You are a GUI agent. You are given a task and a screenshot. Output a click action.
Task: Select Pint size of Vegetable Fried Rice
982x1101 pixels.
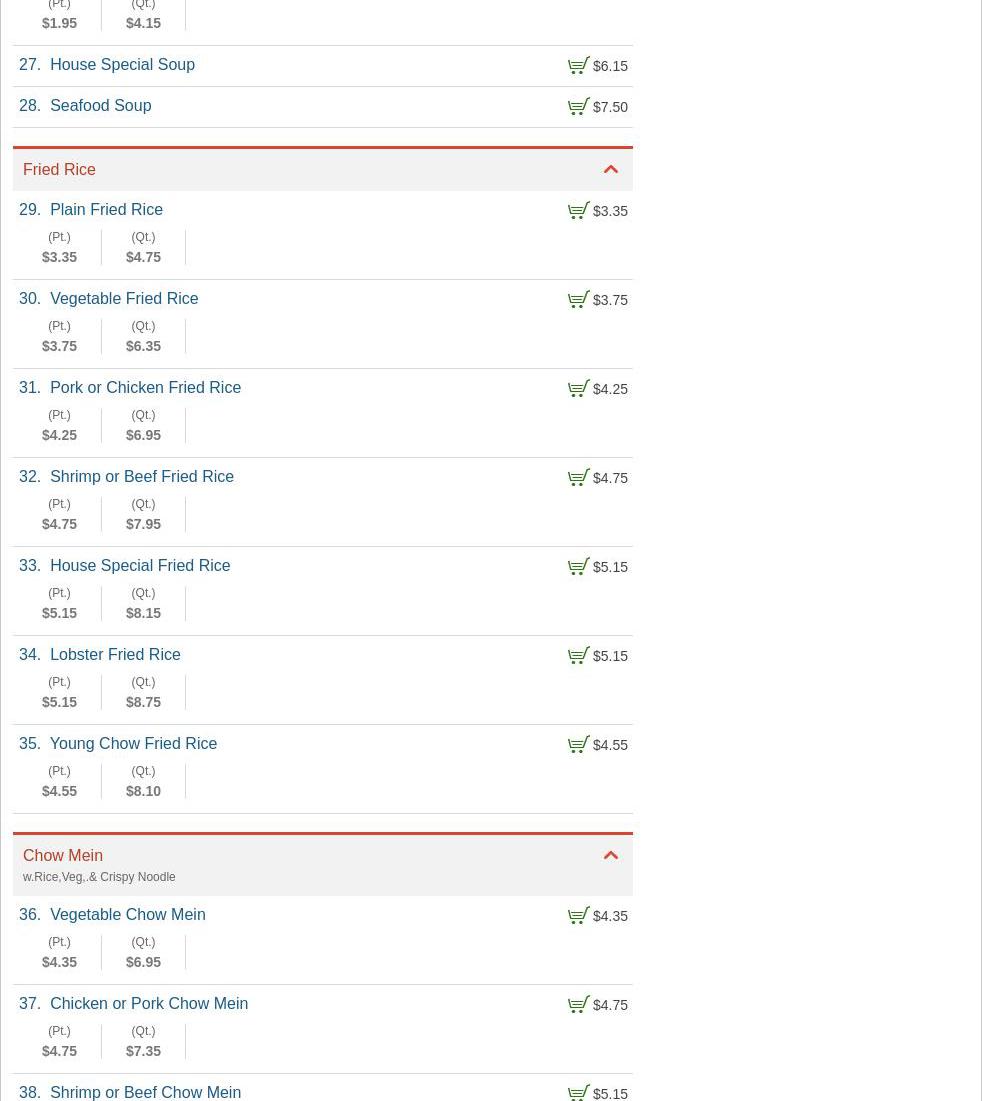[59, 337]
